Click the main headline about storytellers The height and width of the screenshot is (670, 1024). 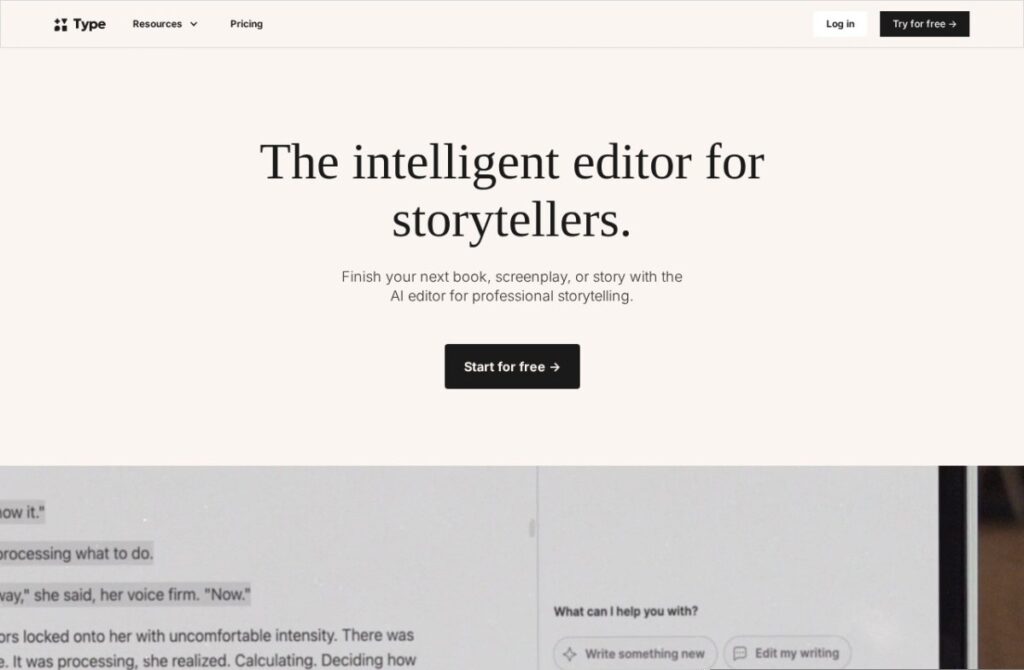click(x=512, y=191)
